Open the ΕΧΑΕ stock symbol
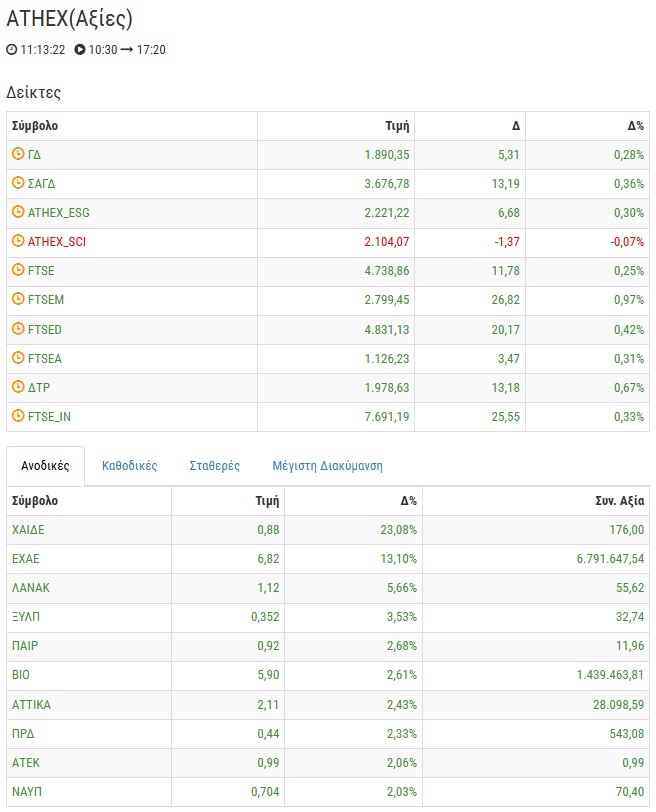 [26, 559]
